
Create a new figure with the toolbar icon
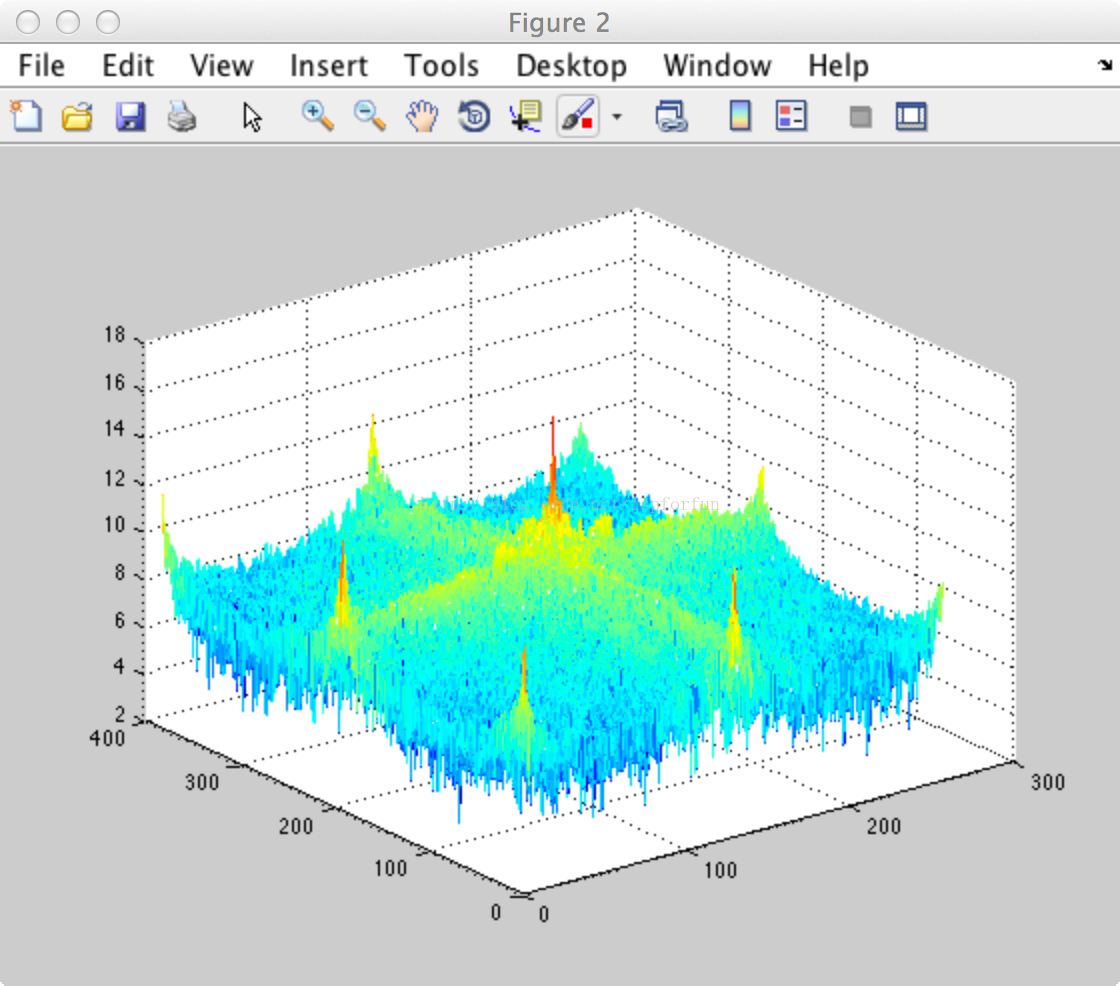26,116
